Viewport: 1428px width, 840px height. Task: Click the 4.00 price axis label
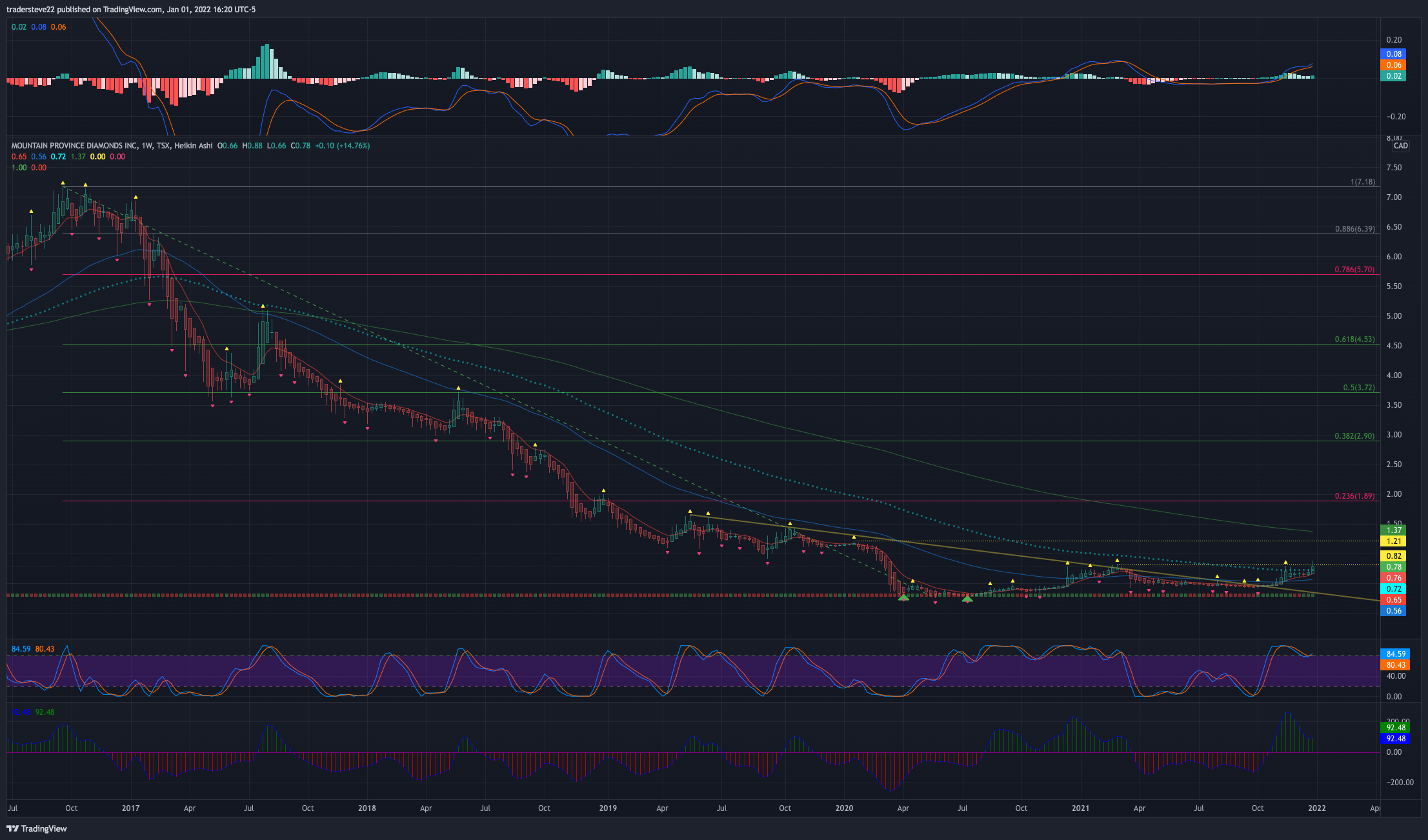[1394, 375]
